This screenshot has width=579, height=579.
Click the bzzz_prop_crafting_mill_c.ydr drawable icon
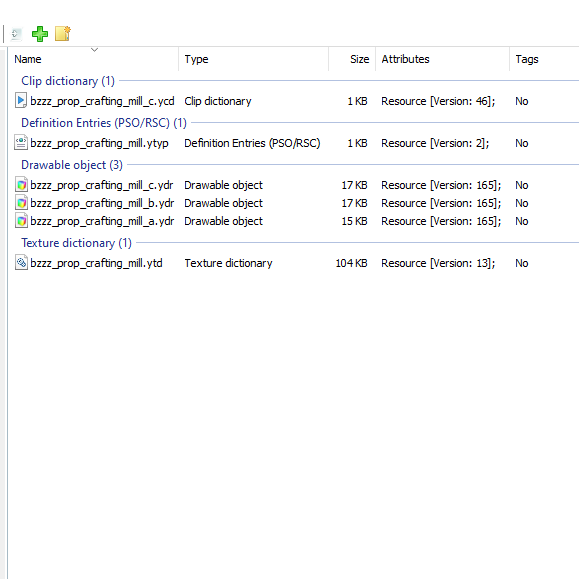click(x=21, y=185)
